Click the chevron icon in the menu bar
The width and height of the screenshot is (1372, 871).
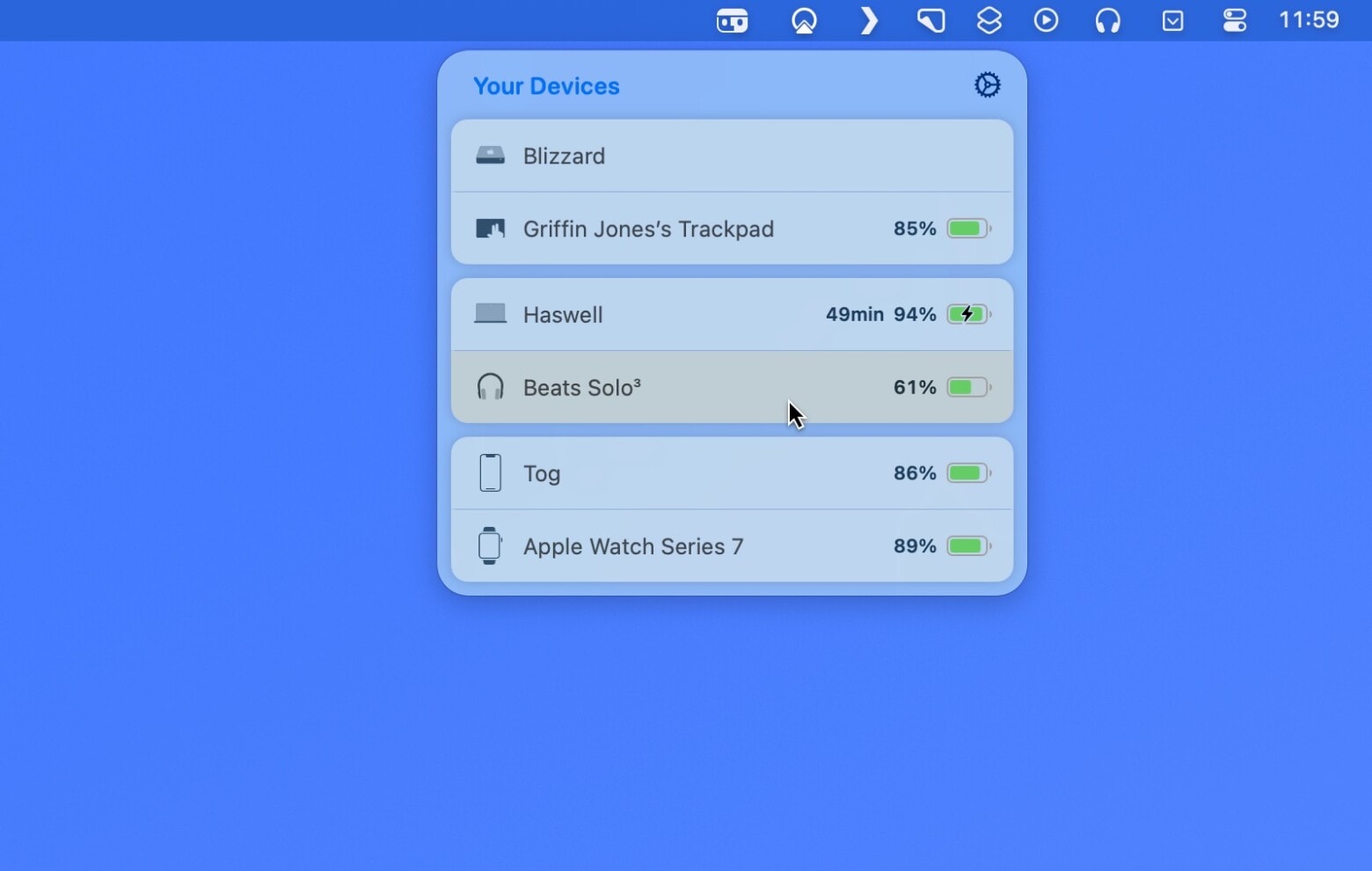click(x=869, y=20)
